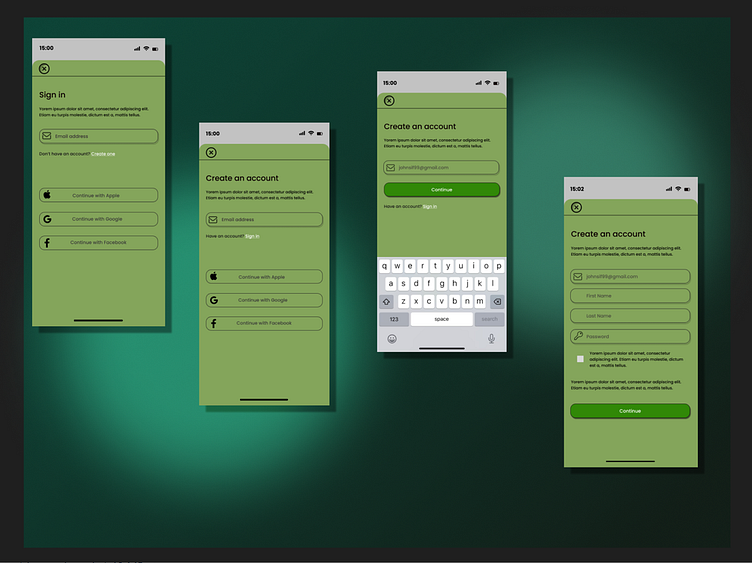Click the Continue button above the keyboard
The height and width of the screenshot is (563, 752).
441,189
